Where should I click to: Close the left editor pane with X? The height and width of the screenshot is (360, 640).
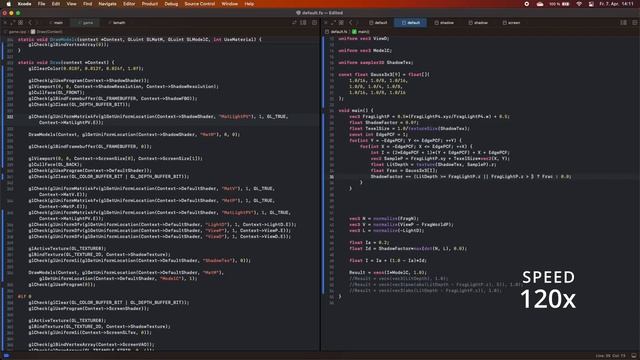(x=5, y=23)
